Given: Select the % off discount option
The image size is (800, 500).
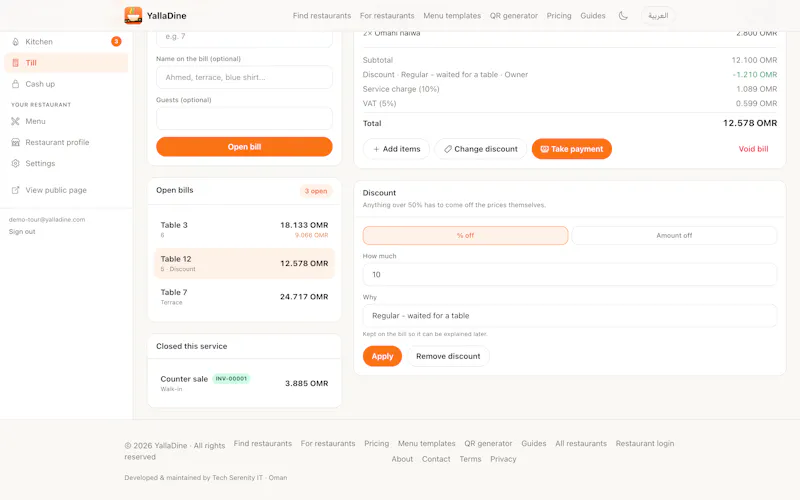Looking at the screenshot, I should [465, 235].
